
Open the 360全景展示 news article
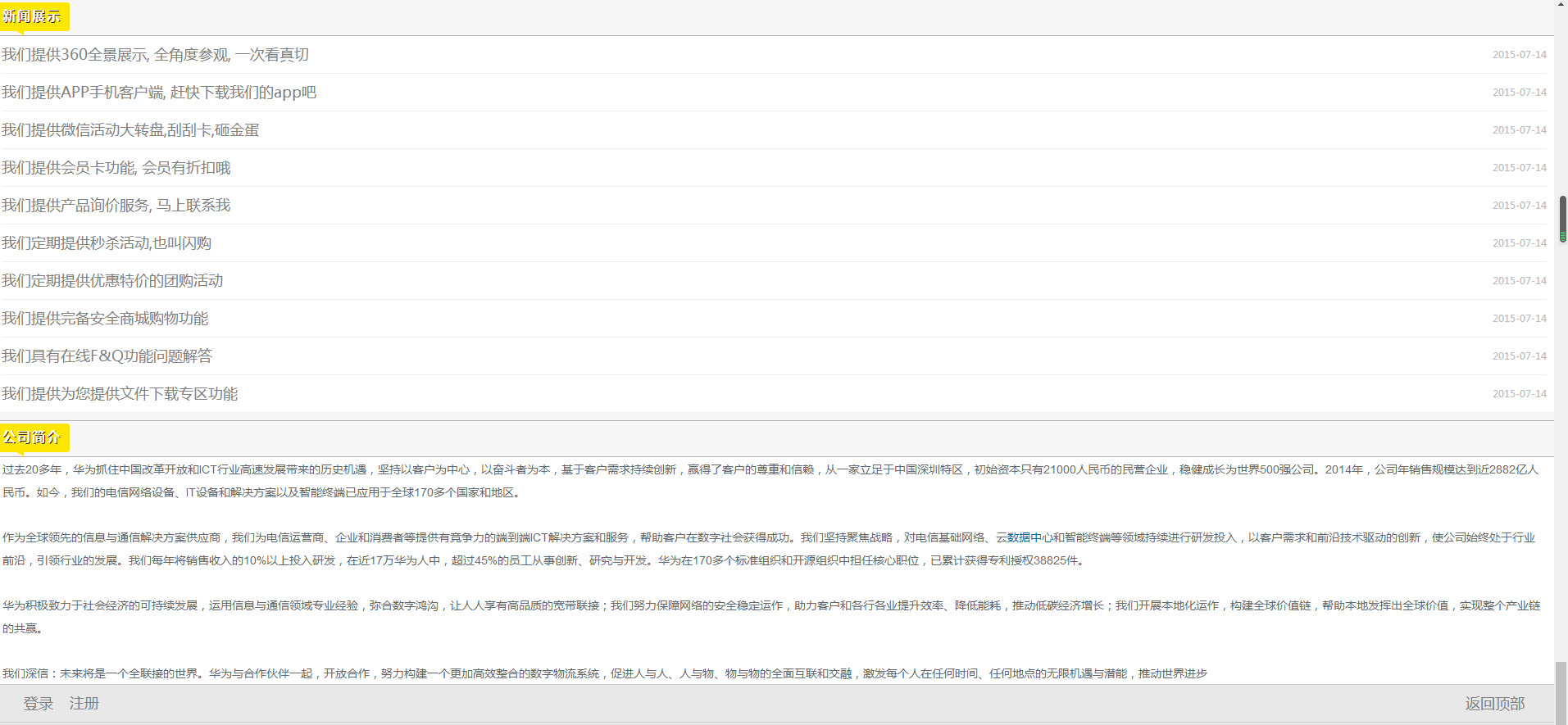[155, 55]
